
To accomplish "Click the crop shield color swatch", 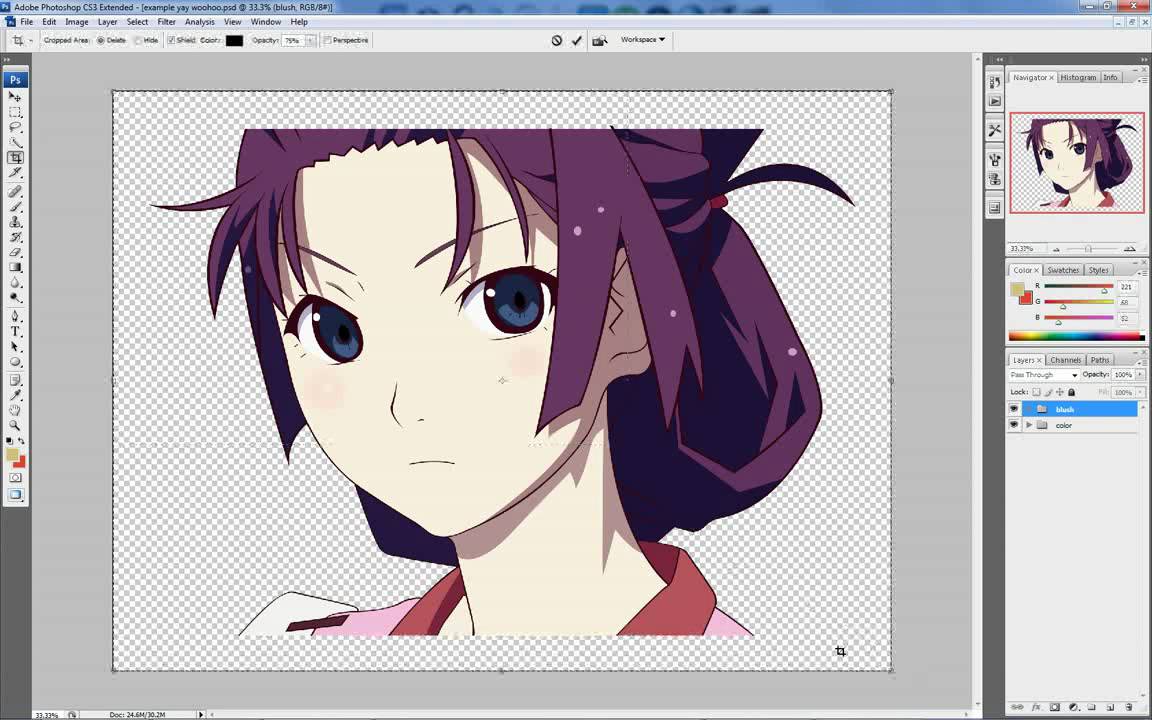I will click(234, 40).
